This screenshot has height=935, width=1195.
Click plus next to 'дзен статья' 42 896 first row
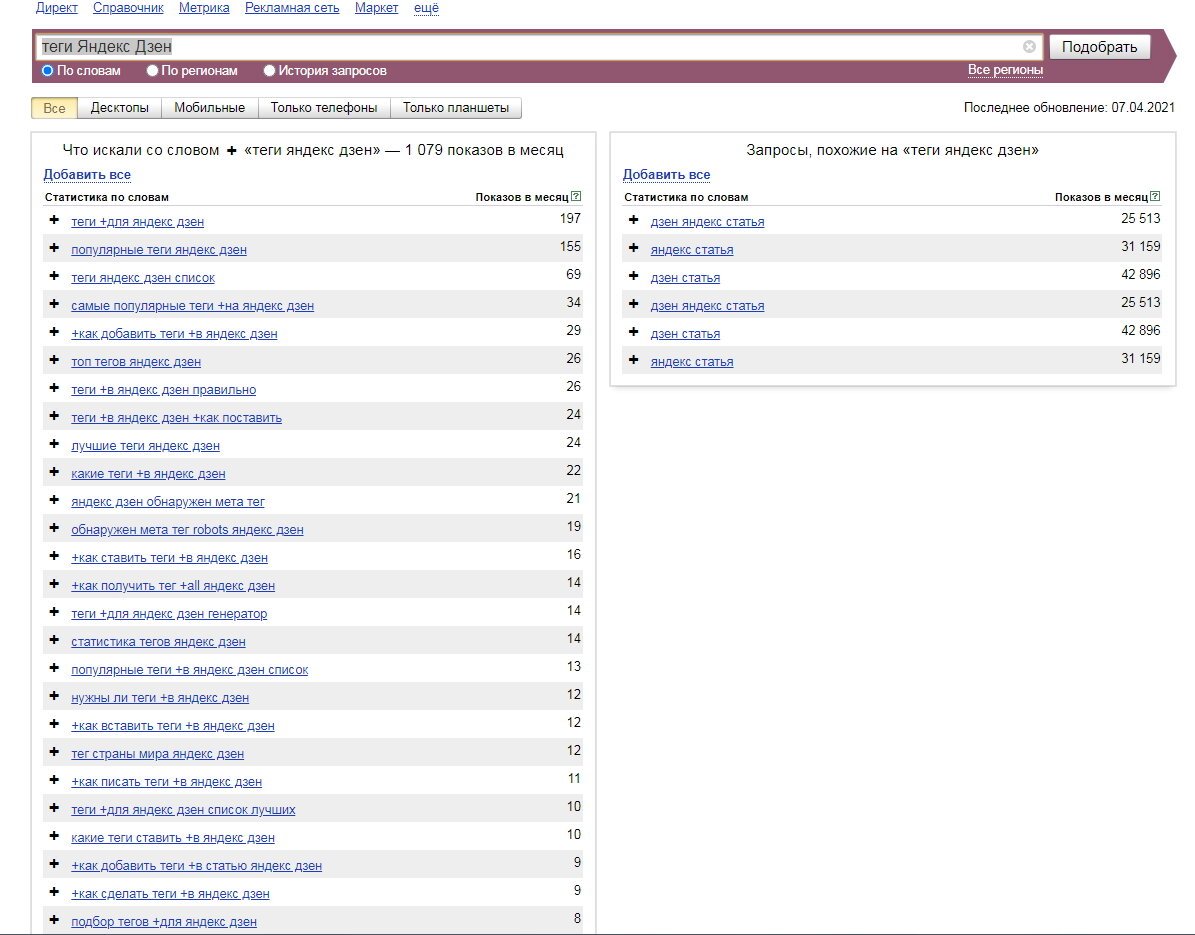point(633,277)
